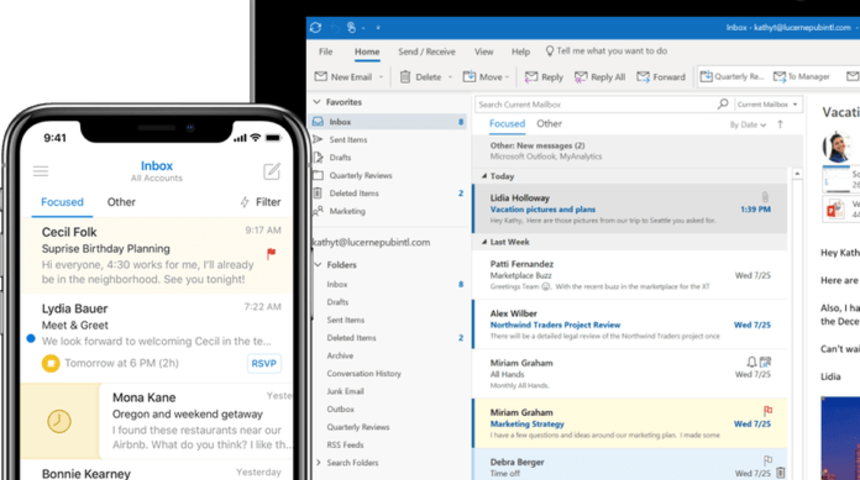
Task: Select the Focused tab in desktop Outlook
Action: coord(507,124)
